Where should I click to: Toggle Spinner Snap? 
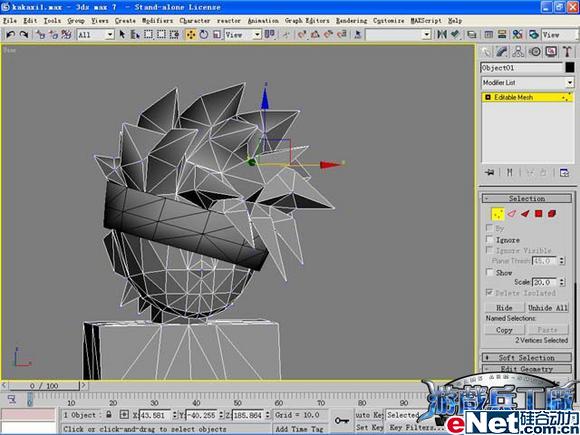pyautogui.click(x=342, y=34)
